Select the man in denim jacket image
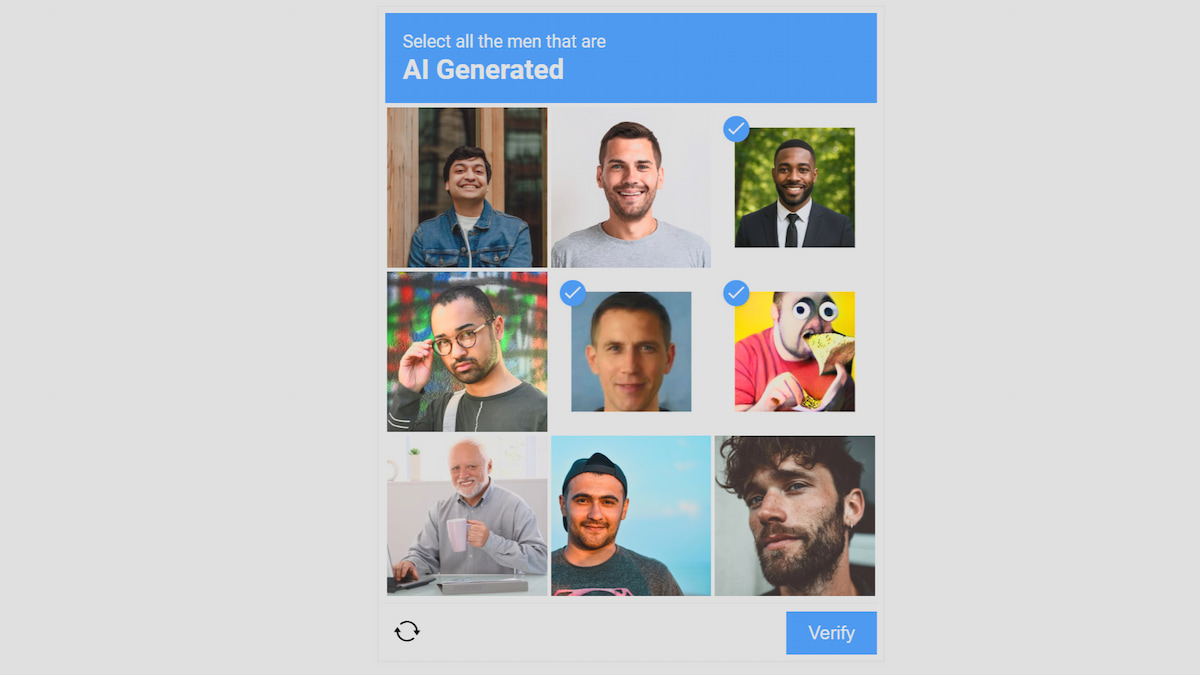The width and height of the screenshot is (1200, 675). [467, 187]
